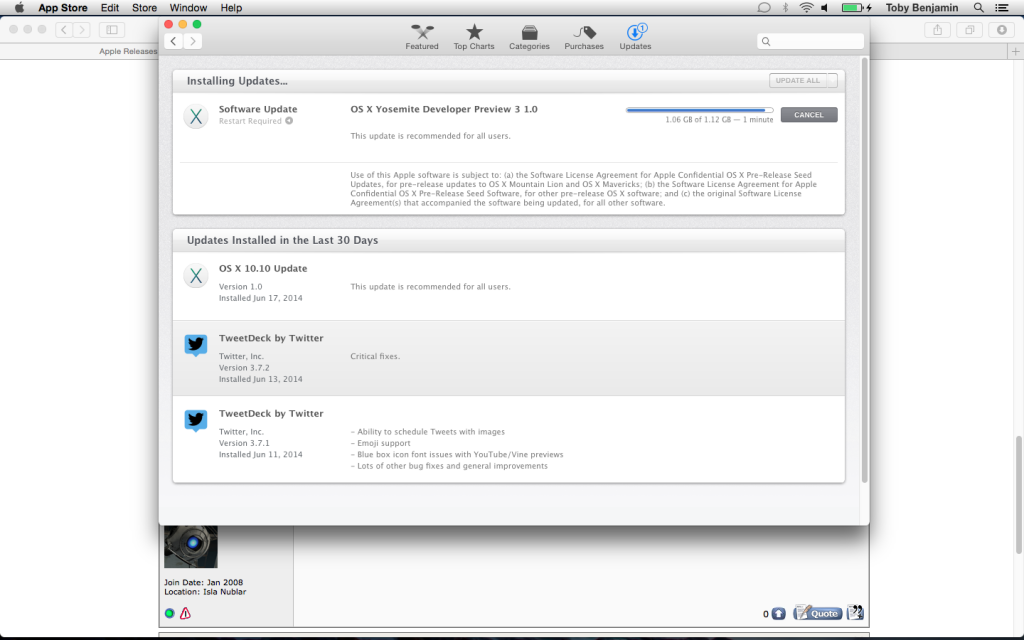Image resolution: width=1024 pixels, height=640 pixels.
Task: Click Safari show all tabs button
Action: click(970, 29)
